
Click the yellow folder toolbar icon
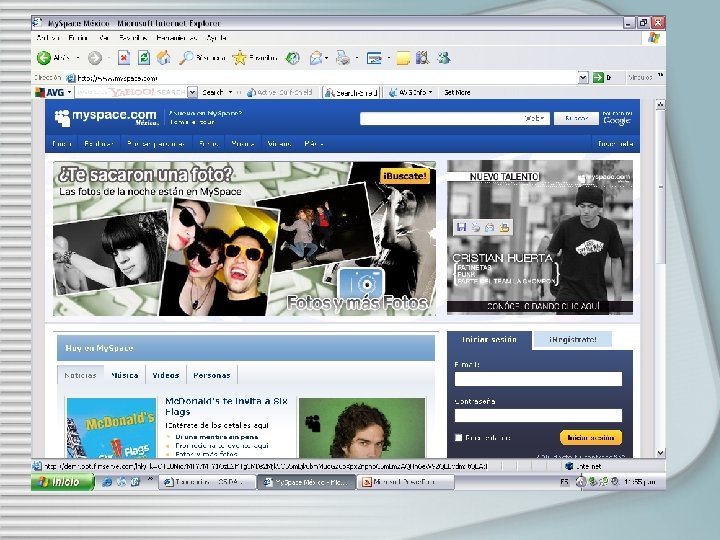(403, 58)
